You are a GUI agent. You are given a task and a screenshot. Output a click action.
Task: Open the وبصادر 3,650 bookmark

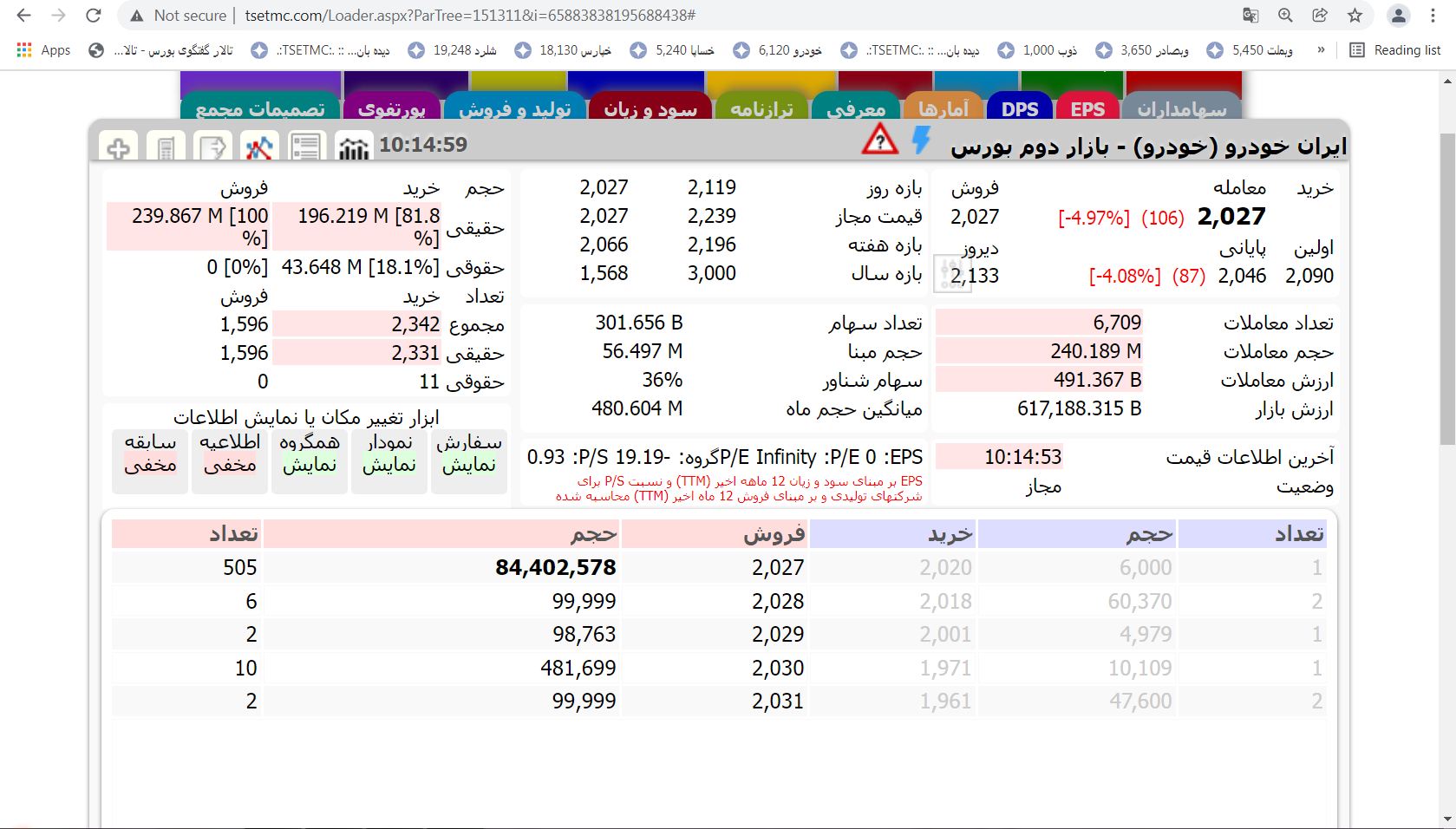click(1142, 50)
